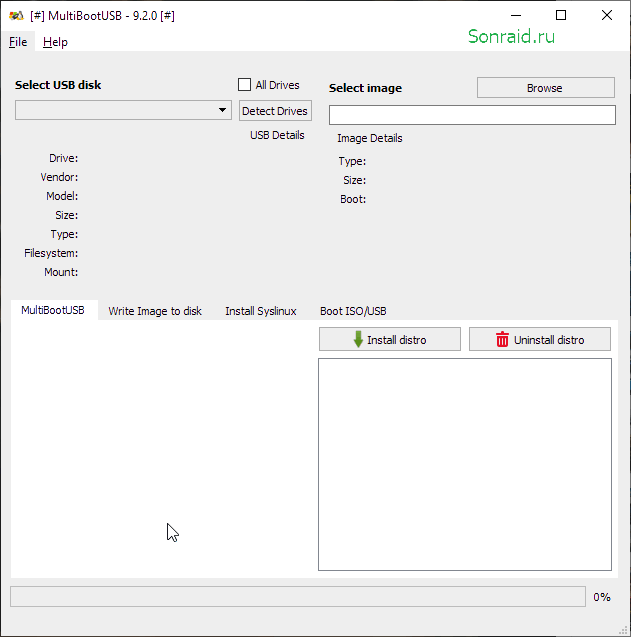Click the green arrow on Install distro
The height and width of the screenshot is (637, 631).
358,339
